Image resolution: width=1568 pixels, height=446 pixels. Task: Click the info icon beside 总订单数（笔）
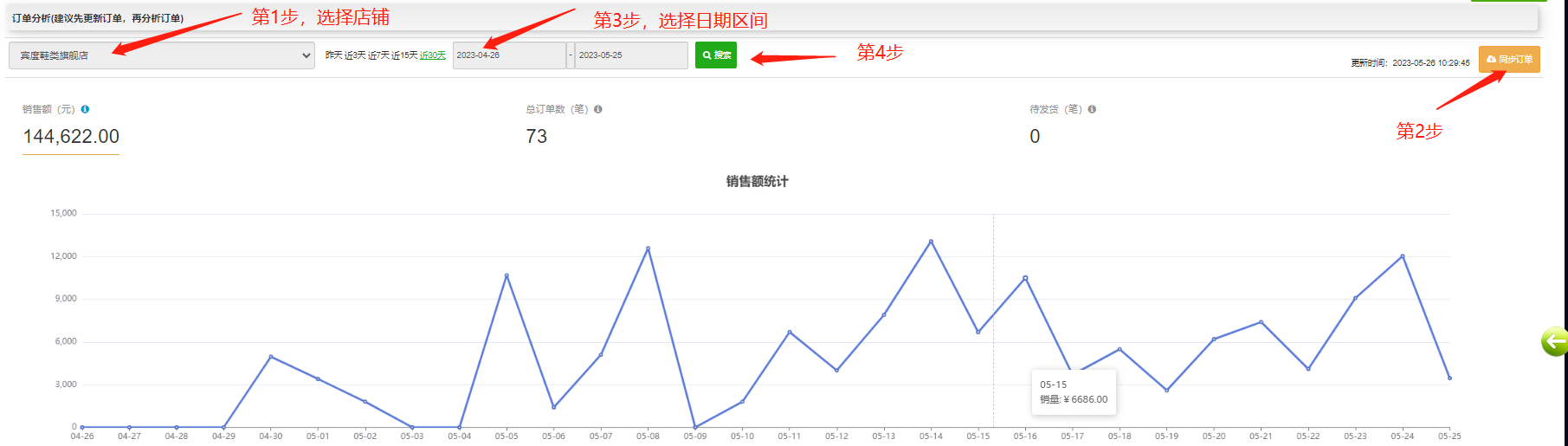[x=598, y=109]
